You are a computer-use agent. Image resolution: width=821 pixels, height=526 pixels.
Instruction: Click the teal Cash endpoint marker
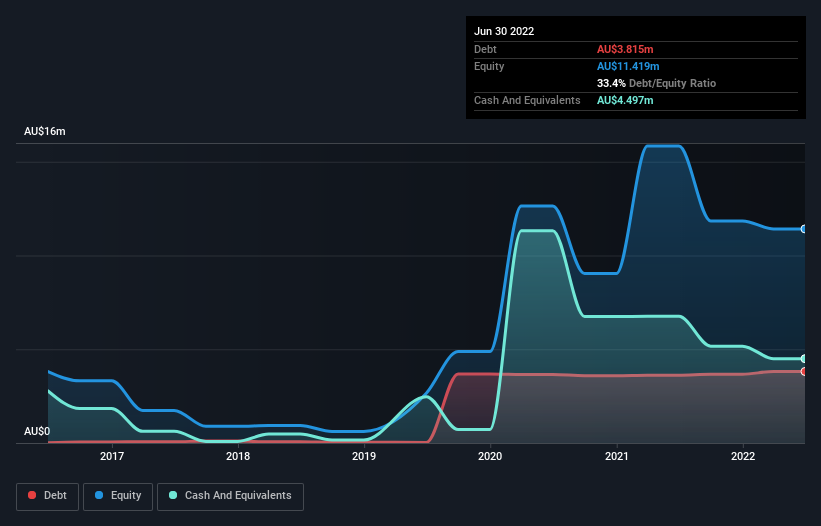[804, 359]
